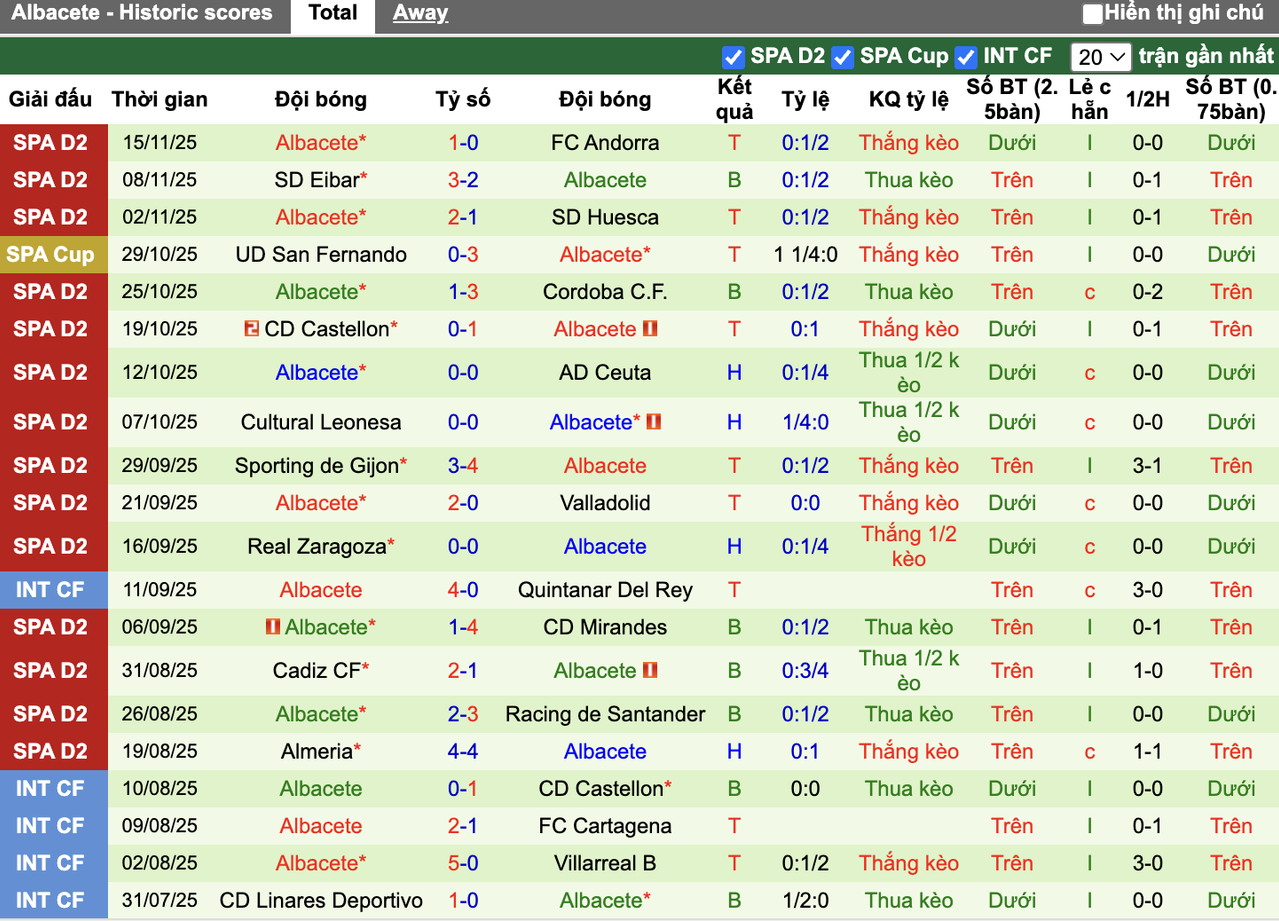Click the 1-4 score of CD Mirandes match
The height and width of the screenshot is (921, 1279).
[463, 627]
